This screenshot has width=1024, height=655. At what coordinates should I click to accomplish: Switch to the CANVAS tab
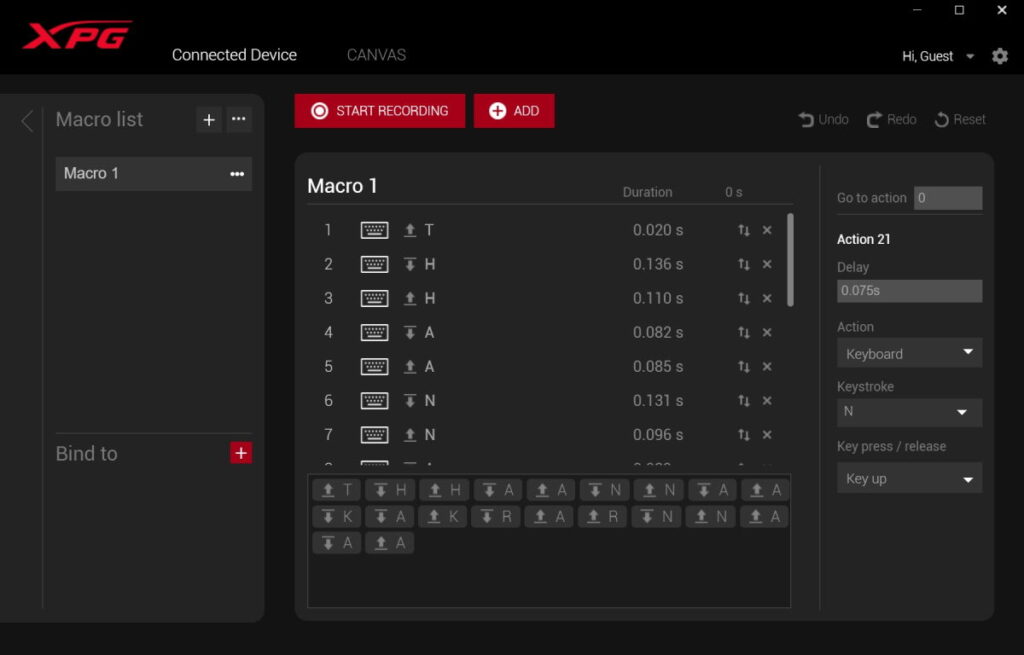(x=376, y=55)
